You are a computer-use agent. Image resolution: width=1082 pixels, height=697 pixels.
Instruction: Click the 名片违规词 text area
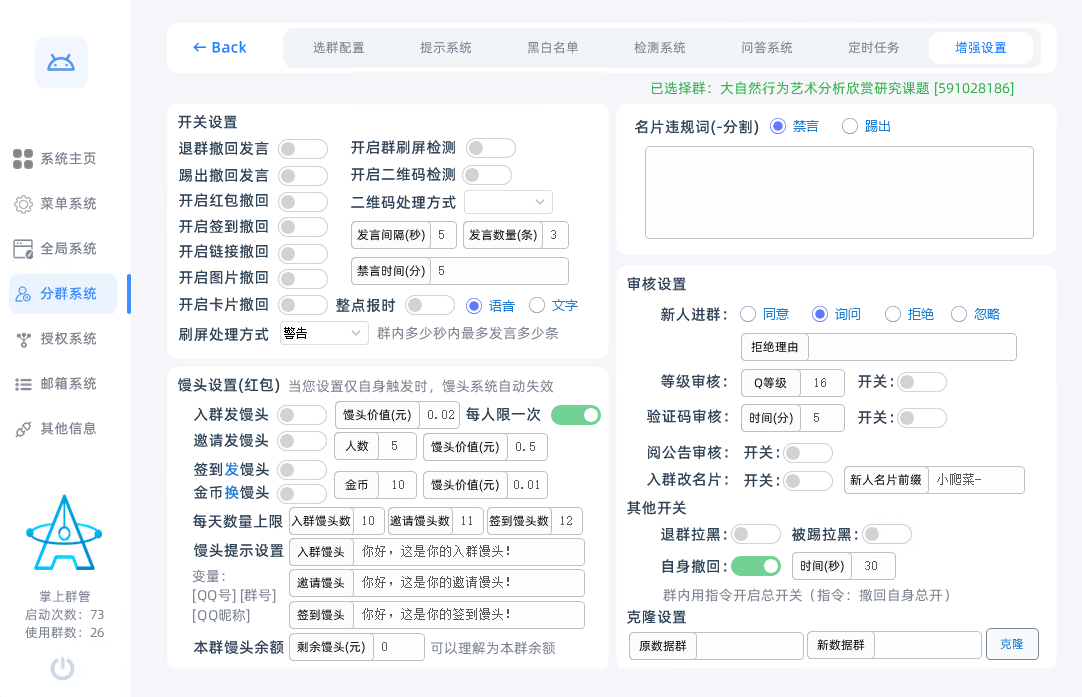point(839,193)
